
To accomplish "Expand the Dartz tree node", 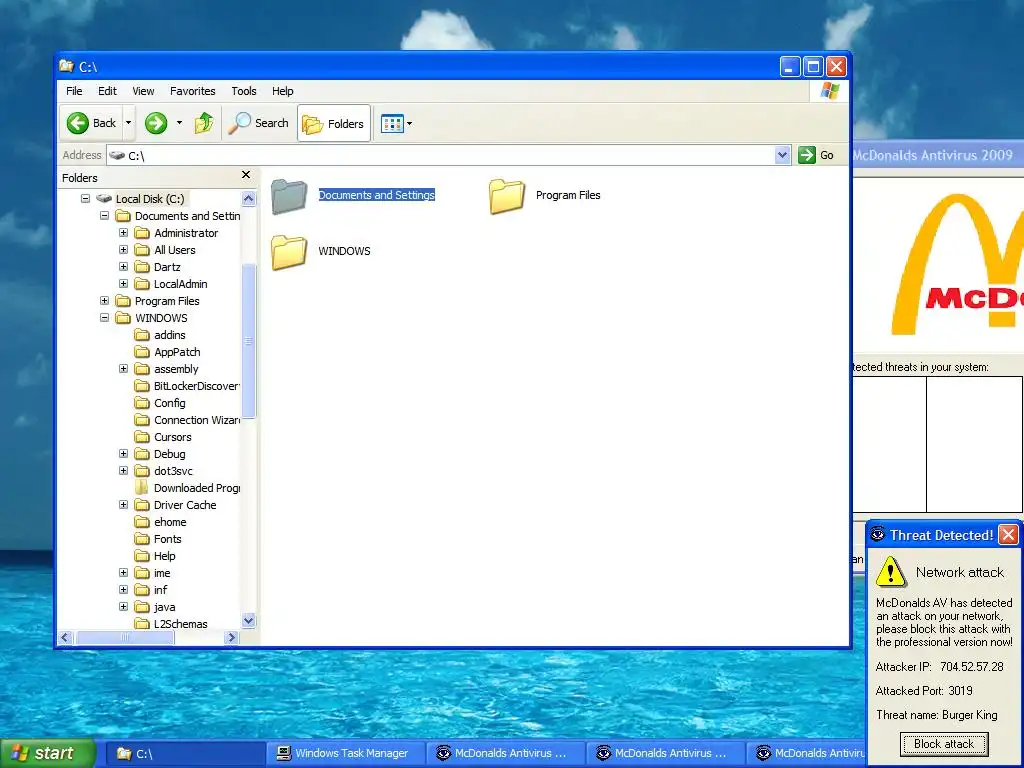I will point(123,266).
